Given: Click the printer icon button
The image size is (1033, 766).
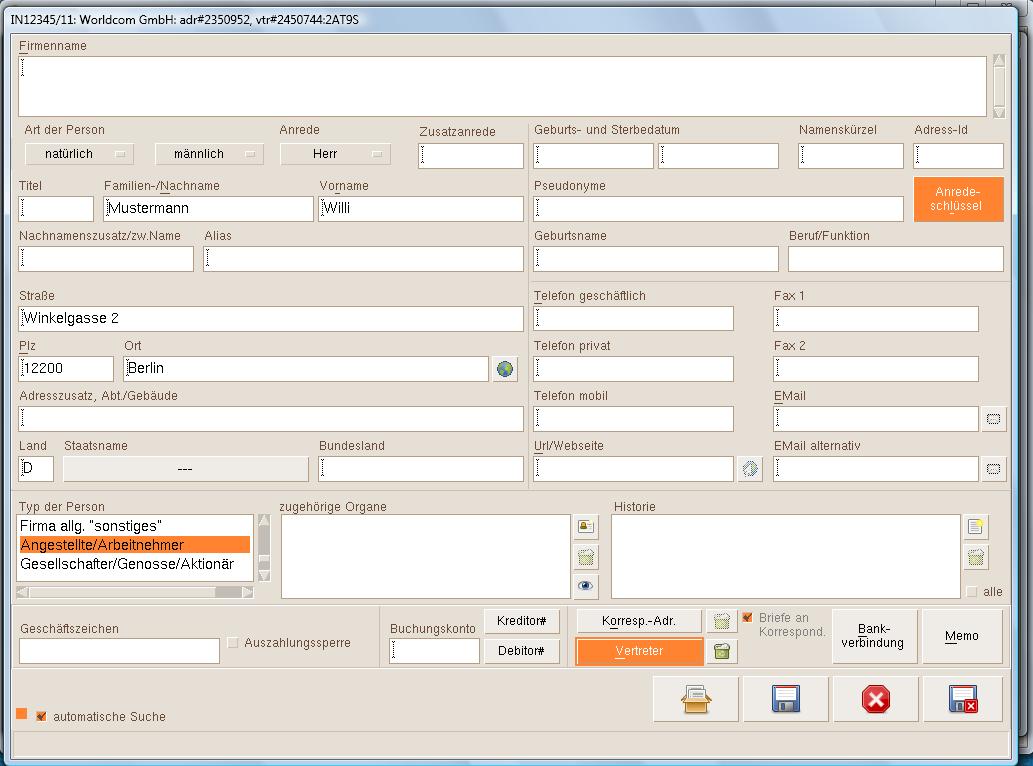Looking at the screenshot, I should (696, 699).
